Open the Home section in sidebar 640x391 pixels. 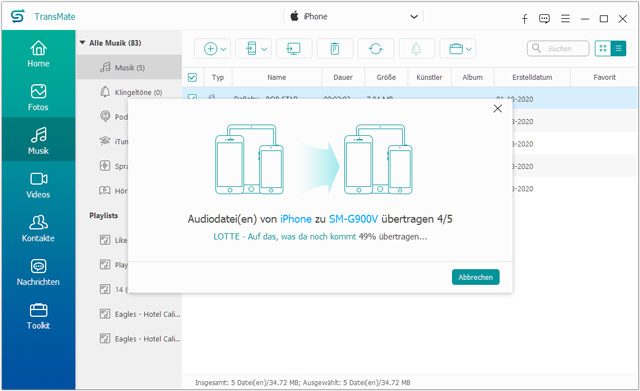pos(38,54)
